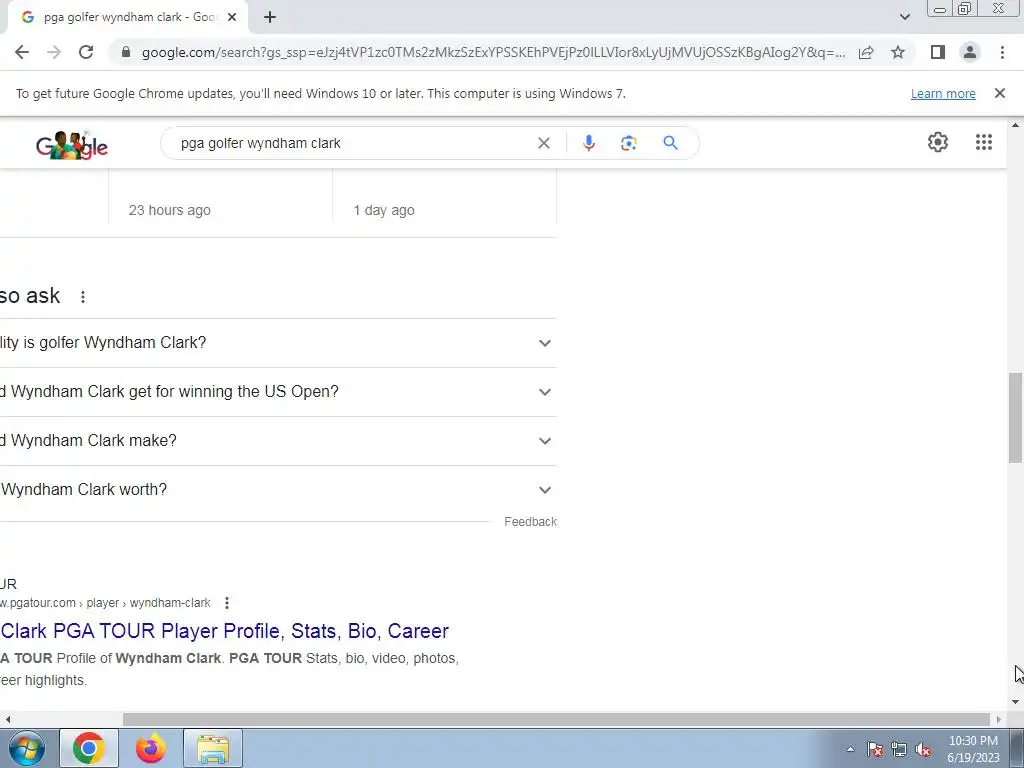Viewport: 1024px width, 768px height.
Task: Open options next to People also ask
Action: pos(83,297)
